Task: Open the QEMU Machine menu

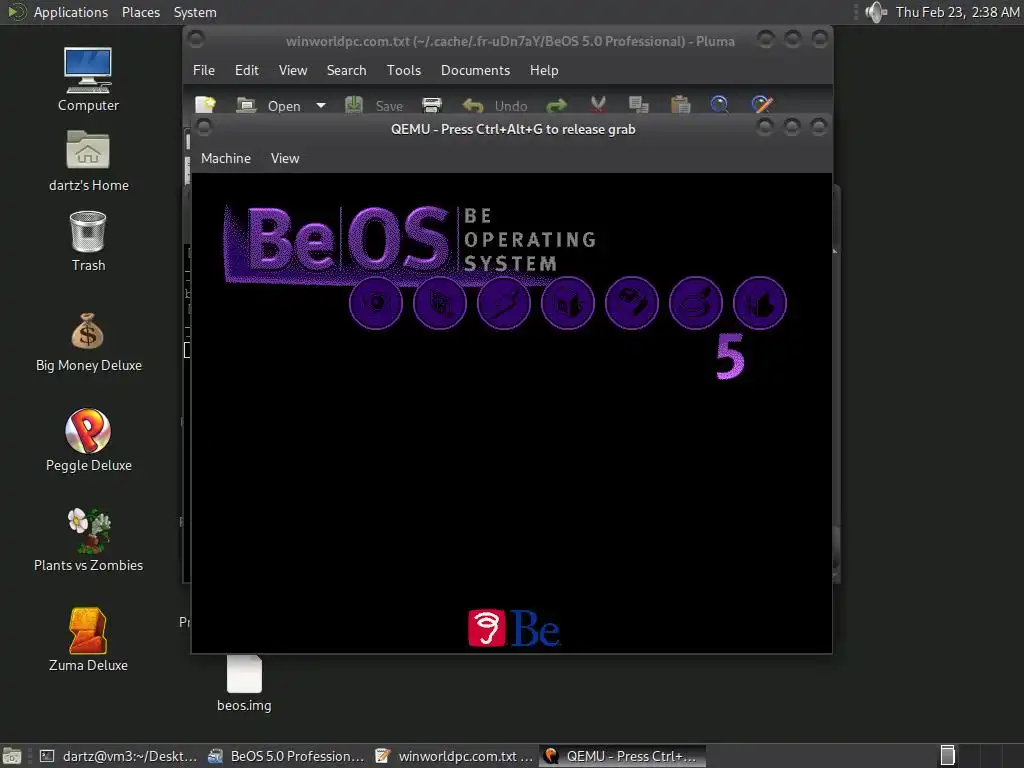Action: pos(226,158)
